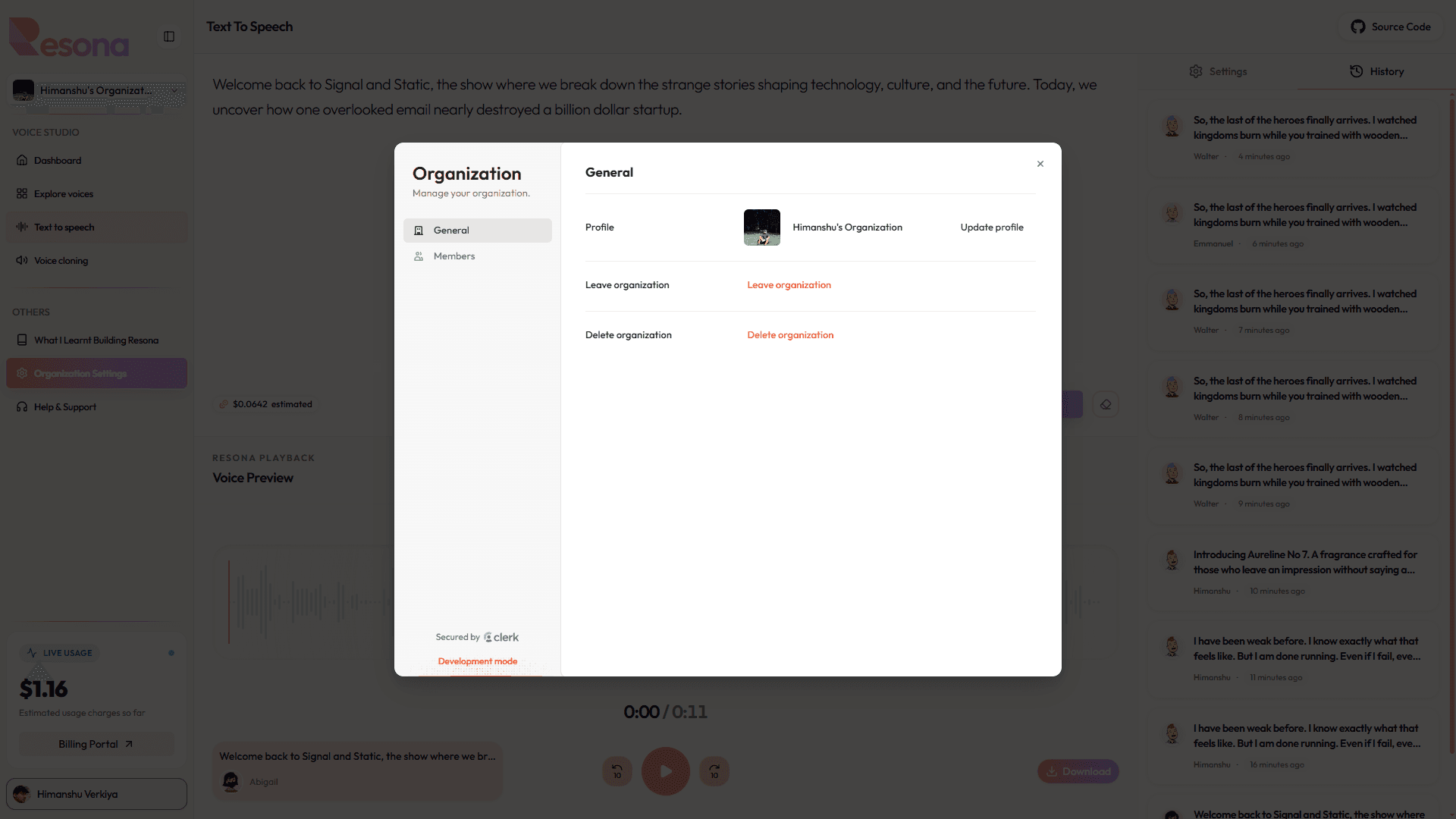This screenshot has width=1456, height=819.
Task: Switch to the Settings tab
Action: (x=1219, y=71)
